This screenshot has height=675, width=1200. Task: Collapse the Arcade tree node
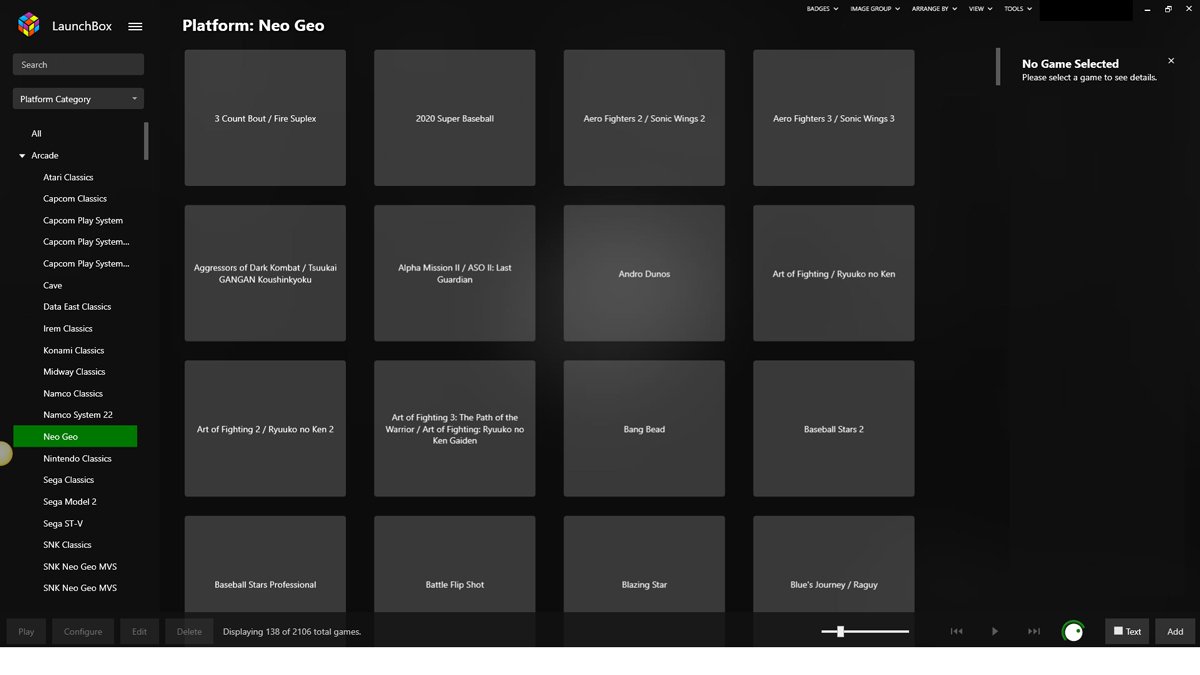point(22,156)
